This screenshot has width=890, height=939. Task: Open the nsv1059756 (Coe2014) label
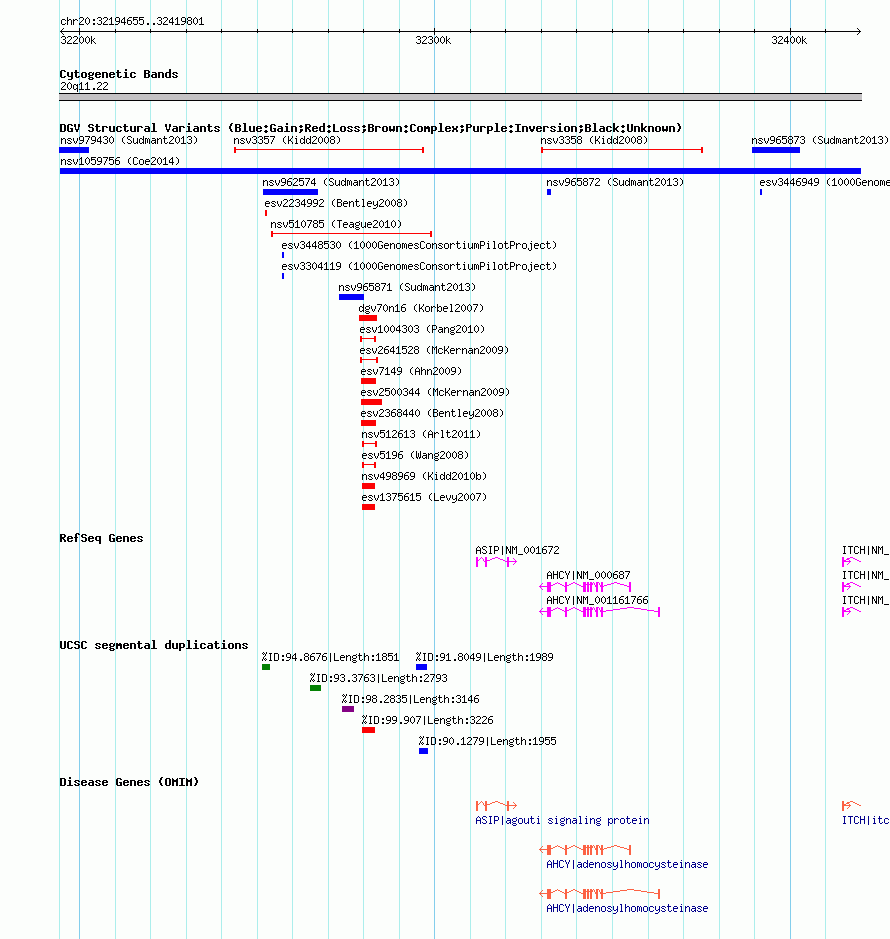[120, 161]
